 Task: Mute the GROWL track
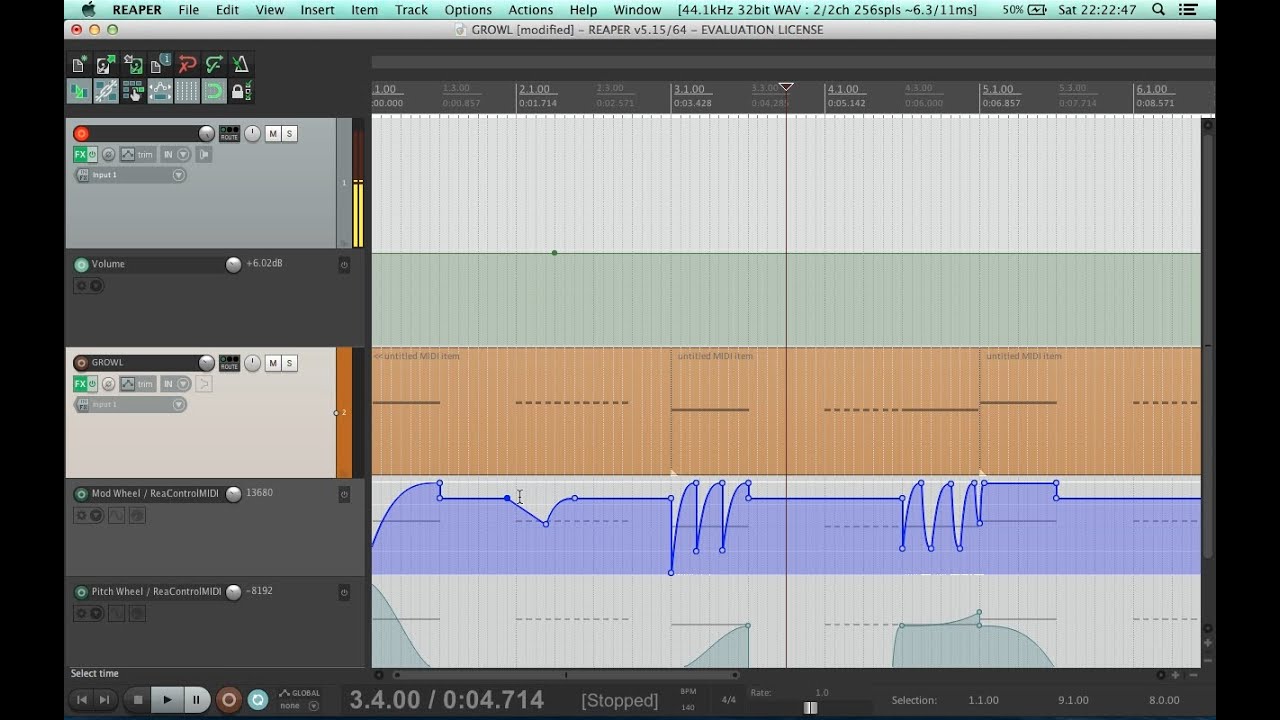tap(273, 363)
